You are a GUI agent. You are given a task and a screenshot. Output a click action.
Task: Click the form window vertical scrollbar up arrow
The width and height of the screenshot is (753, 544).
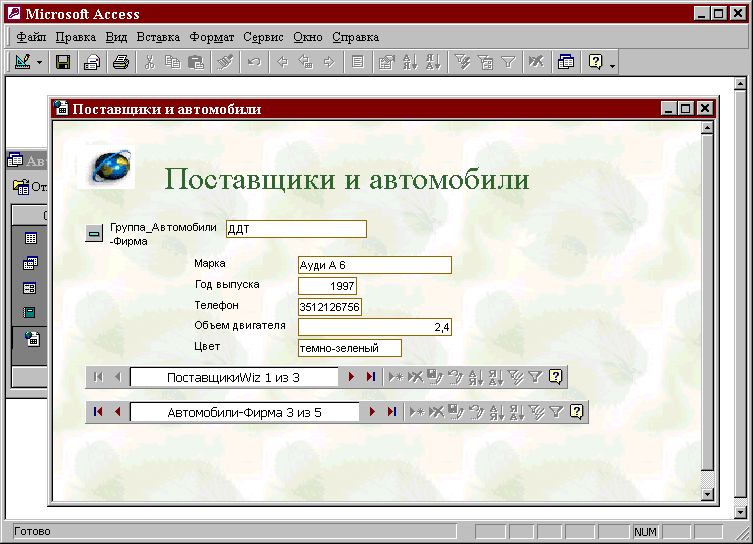coord(707,128)
